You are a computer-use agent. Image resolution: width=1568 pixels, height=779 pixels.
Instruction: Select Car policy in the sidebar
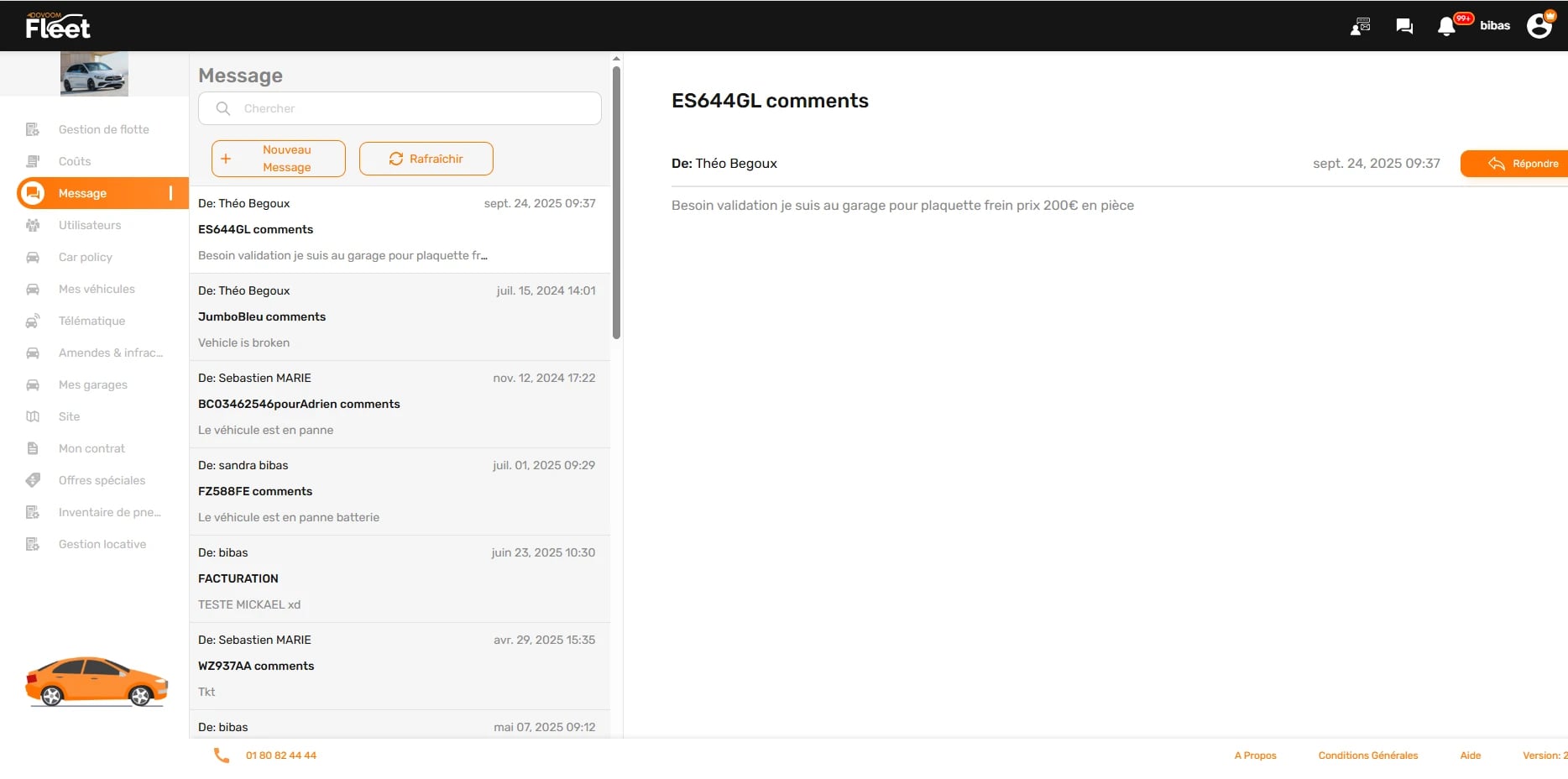click(86, 257)
